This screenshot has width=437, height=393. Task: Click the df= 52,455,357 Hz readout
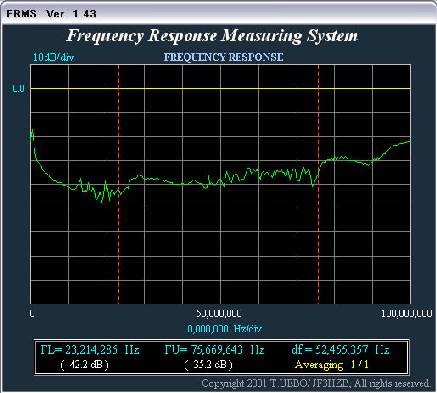[340, 350]
